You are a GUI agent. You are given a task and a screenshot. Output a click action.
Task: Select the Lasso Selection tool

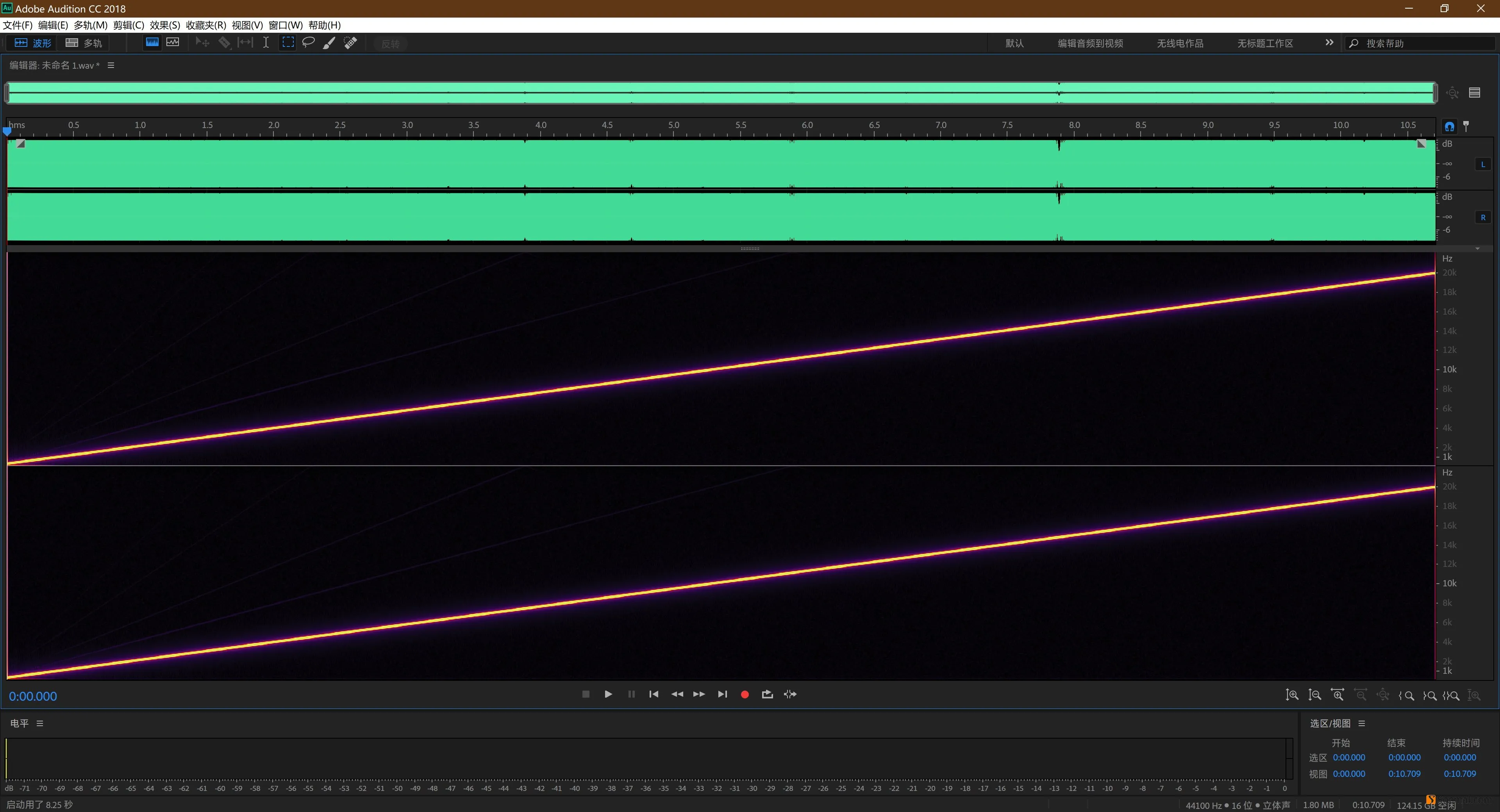309,43
